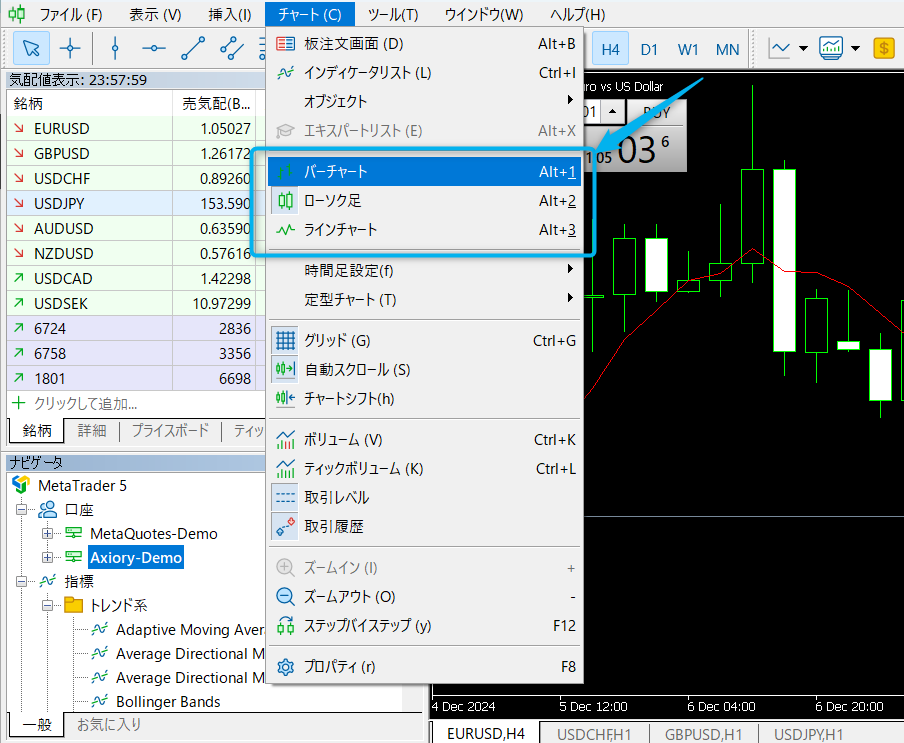Click the Zoom Out magnifier icon
904x743 pixels.
tap(285, 596)
